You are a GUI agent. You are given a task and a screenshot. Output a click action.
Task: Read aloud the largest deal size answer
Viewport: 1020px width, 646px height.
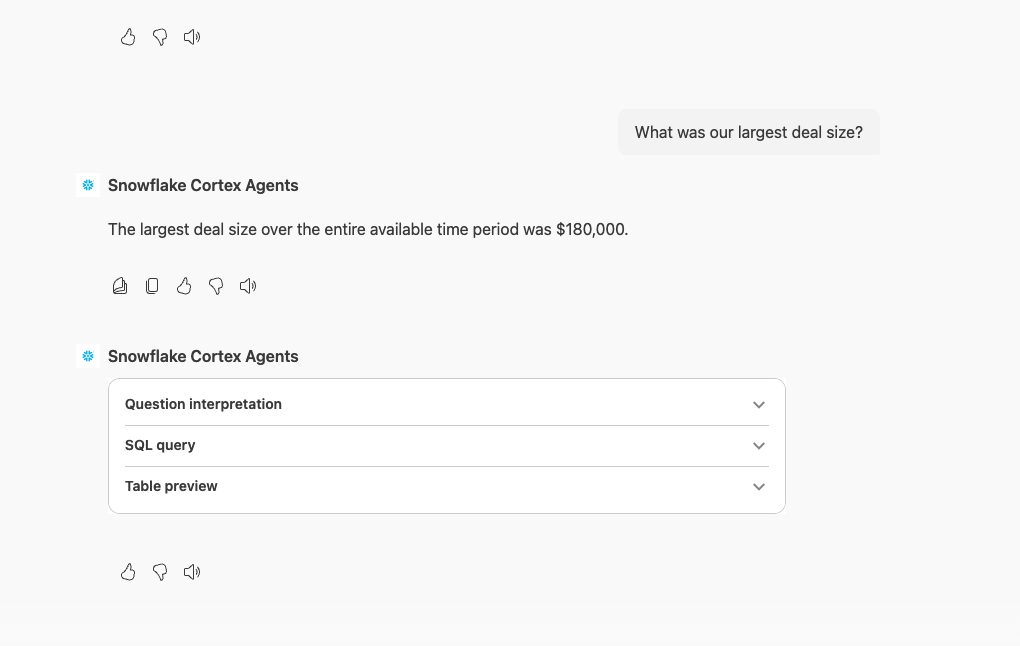(248, 286)
